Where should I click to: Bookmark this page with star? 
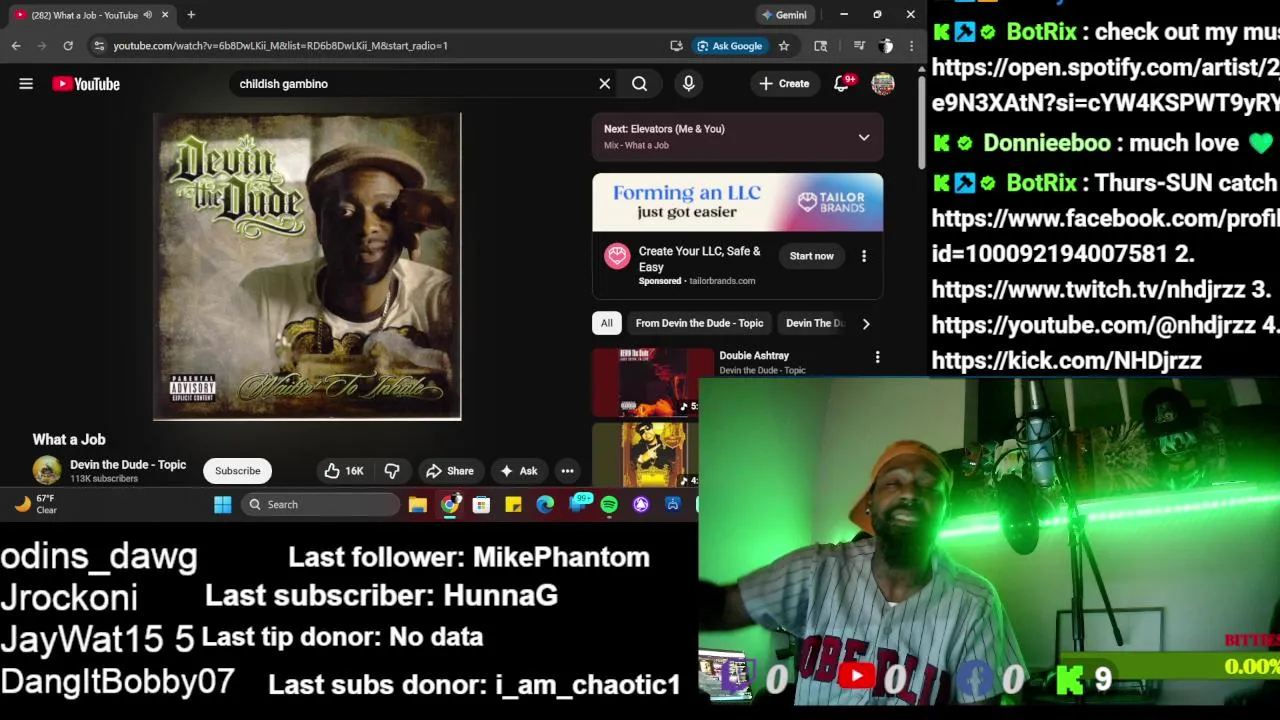(784, 46)
